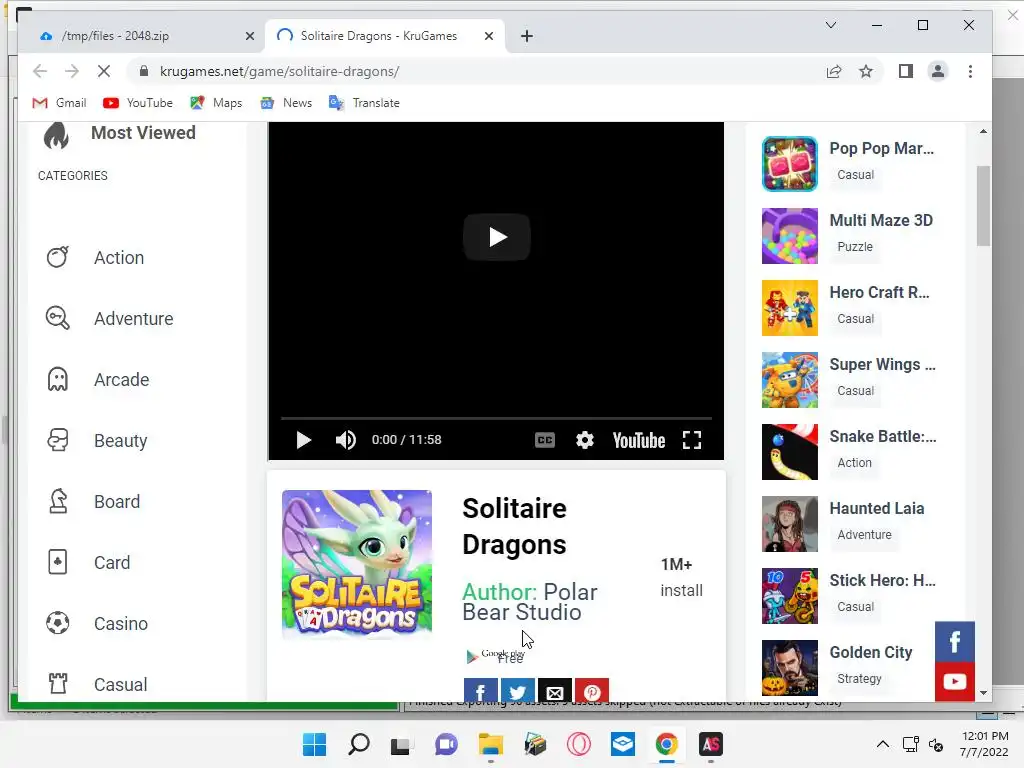Enter fullscreen video mode
This screenshot has height=768, width=1024.
pyautogui.click(x=692, y=440)
